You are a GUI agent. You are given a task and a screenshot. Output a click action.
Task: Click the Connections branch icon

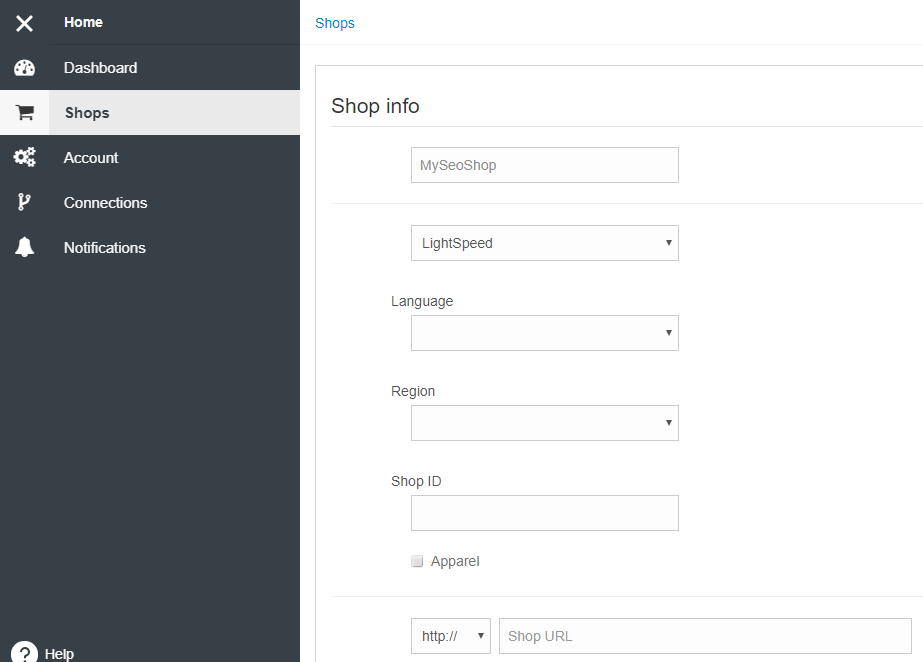24,202
